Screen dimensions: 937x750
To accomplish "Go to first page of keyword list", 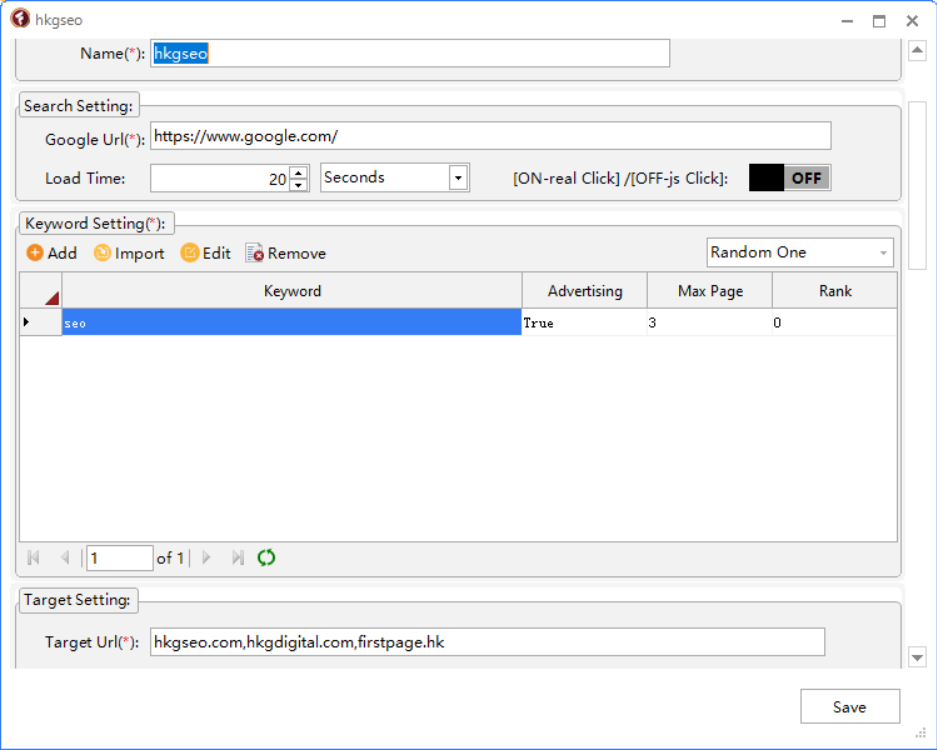I will click(34, 558).
